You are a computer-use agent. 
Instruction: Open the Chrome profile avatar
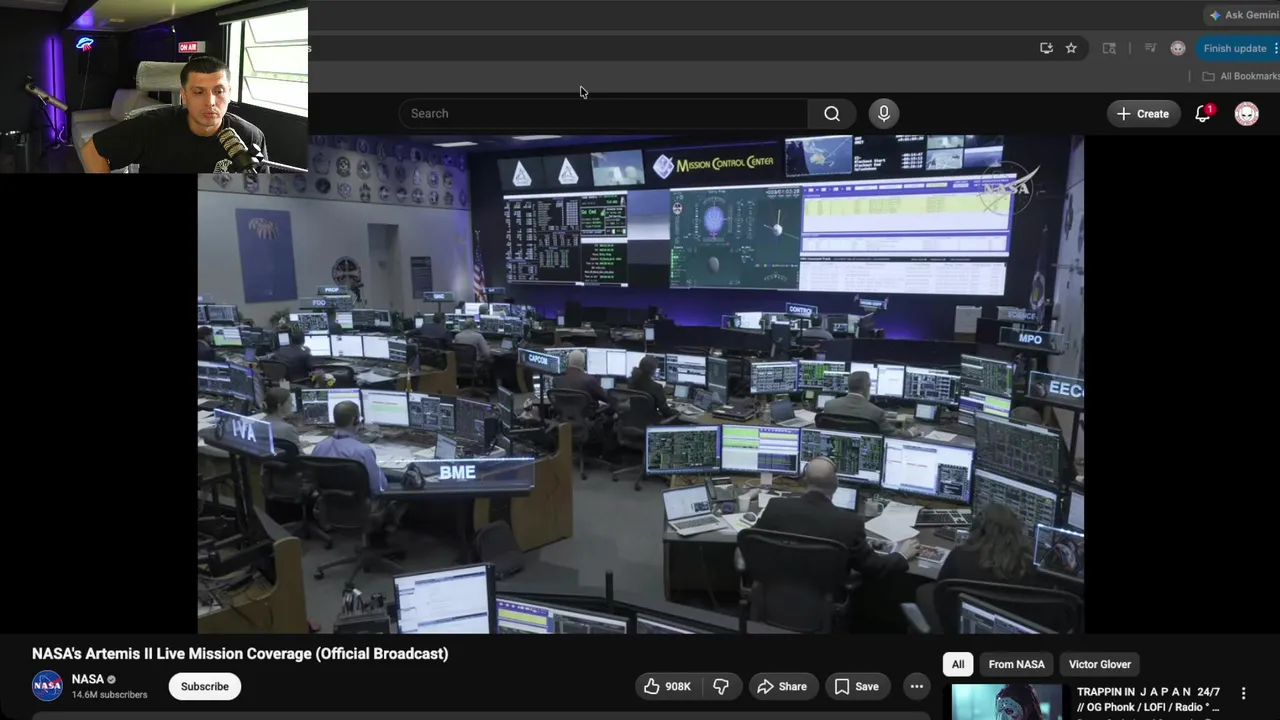click(x=1178, y=48)
